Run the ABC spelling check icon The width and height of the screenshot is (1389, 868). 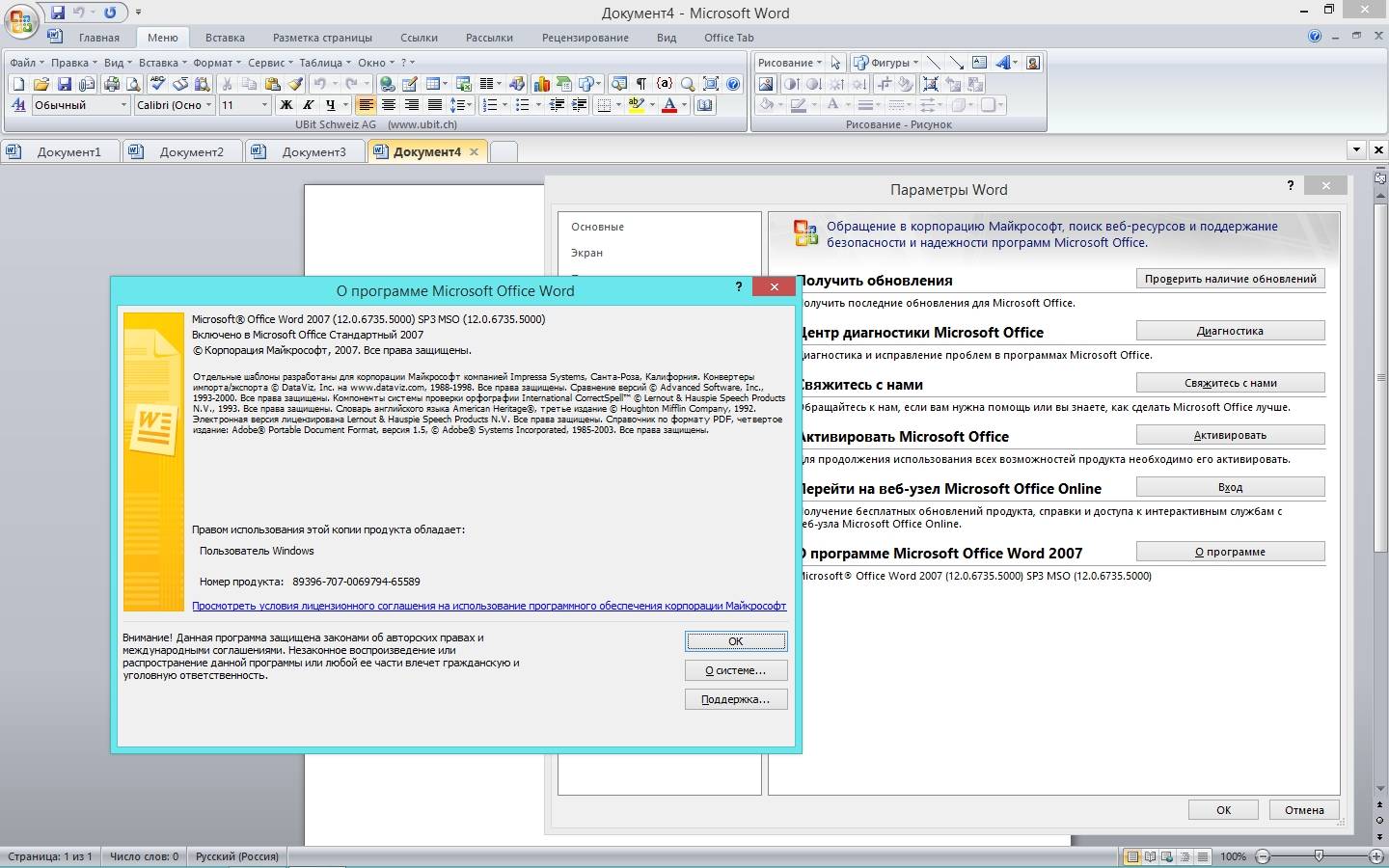[x=157, y=84]
